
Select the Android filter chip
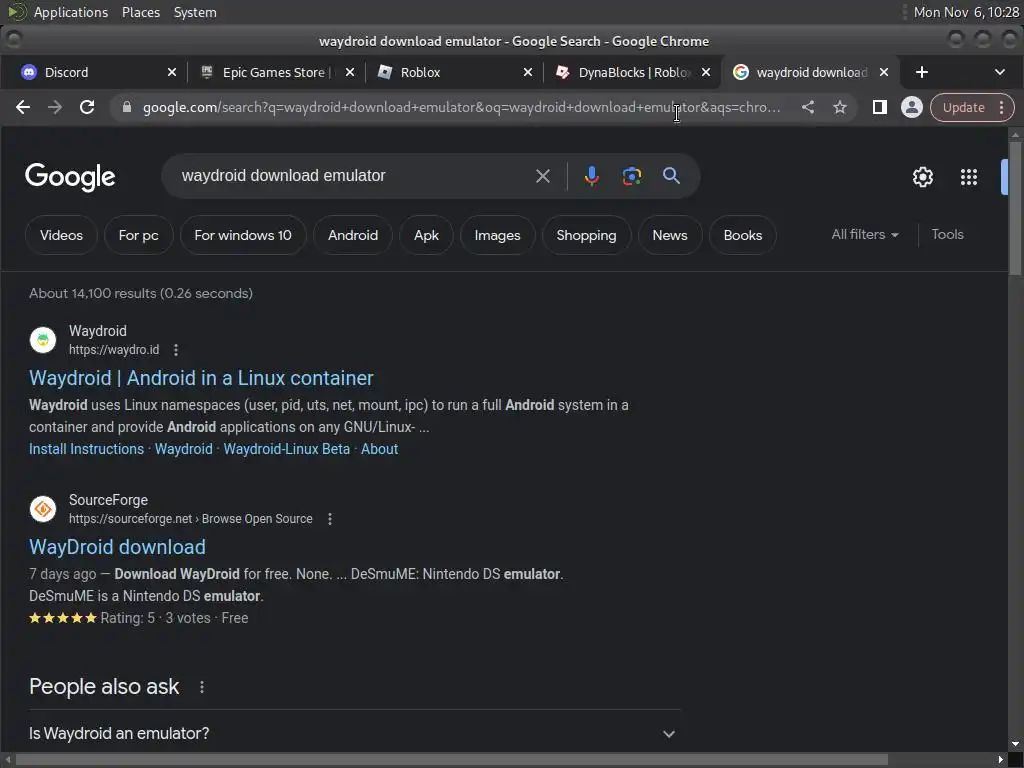click(x=353, y=235)
